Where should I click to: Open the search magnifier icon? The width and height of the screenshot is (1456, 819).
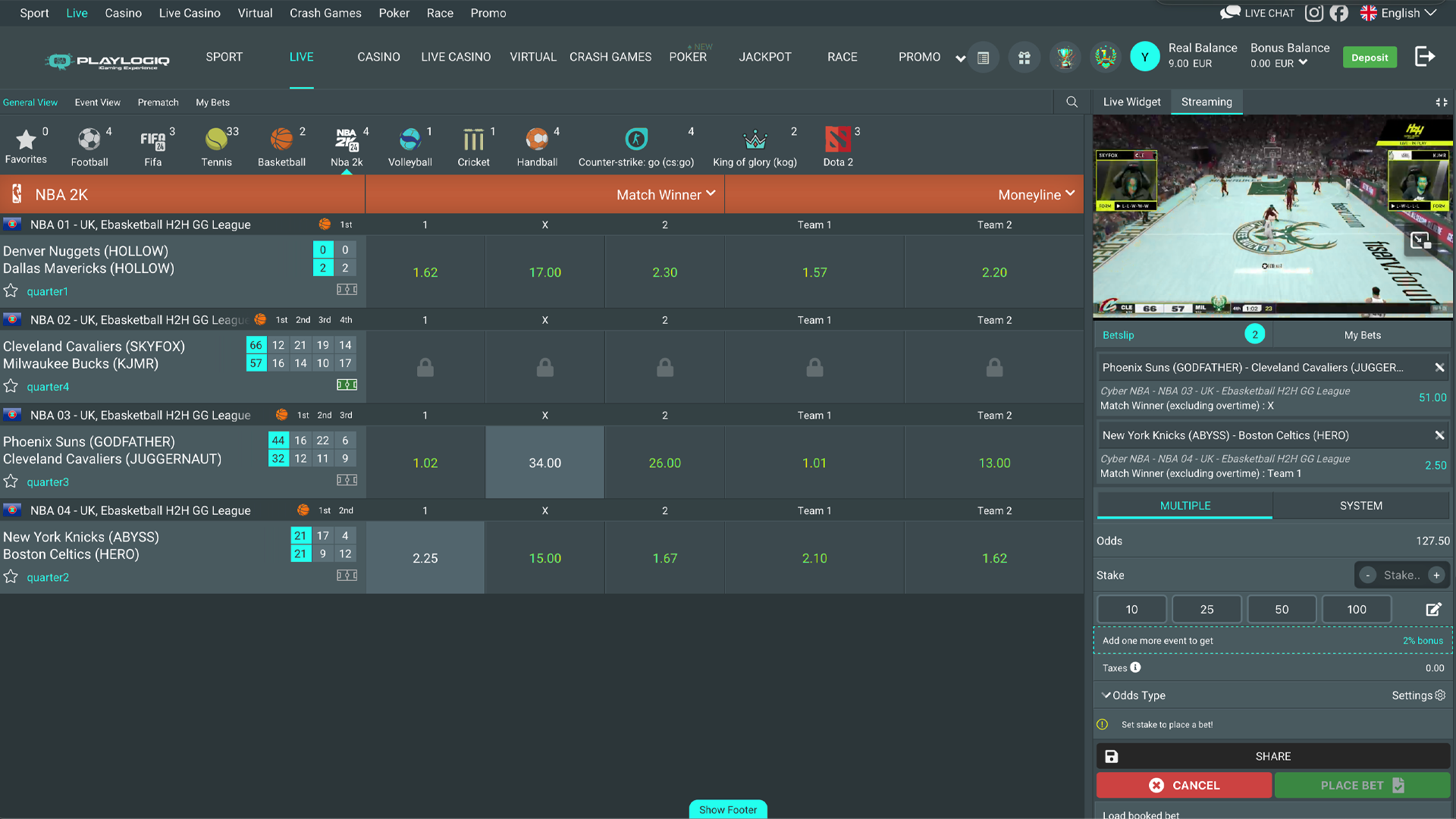[x=1072, y=102]
